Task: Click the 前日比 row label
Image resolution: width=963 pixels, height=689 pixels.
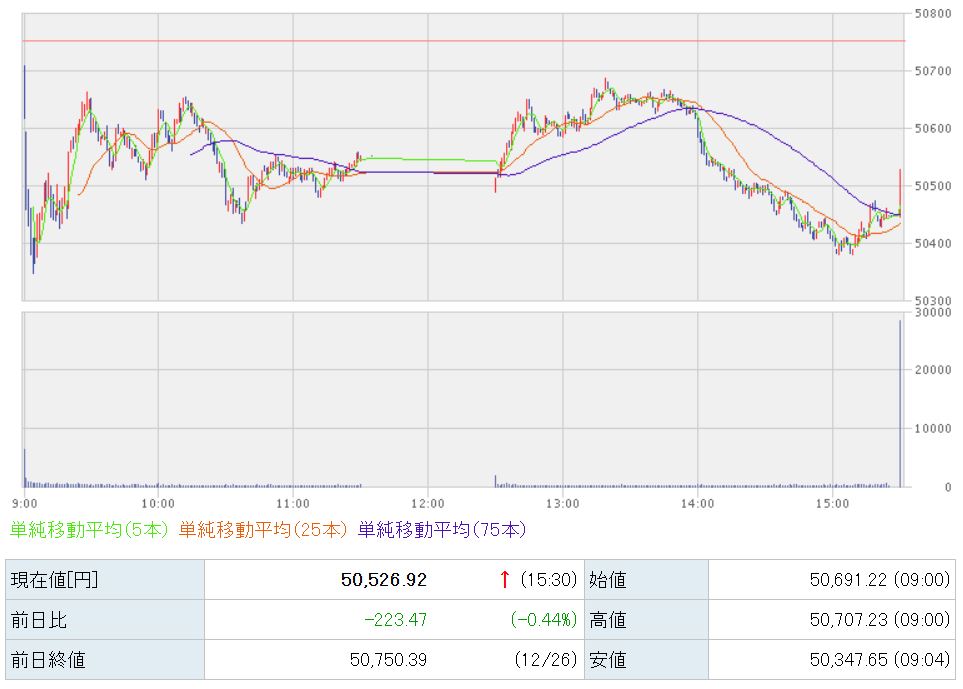Action: pos(38,620)
